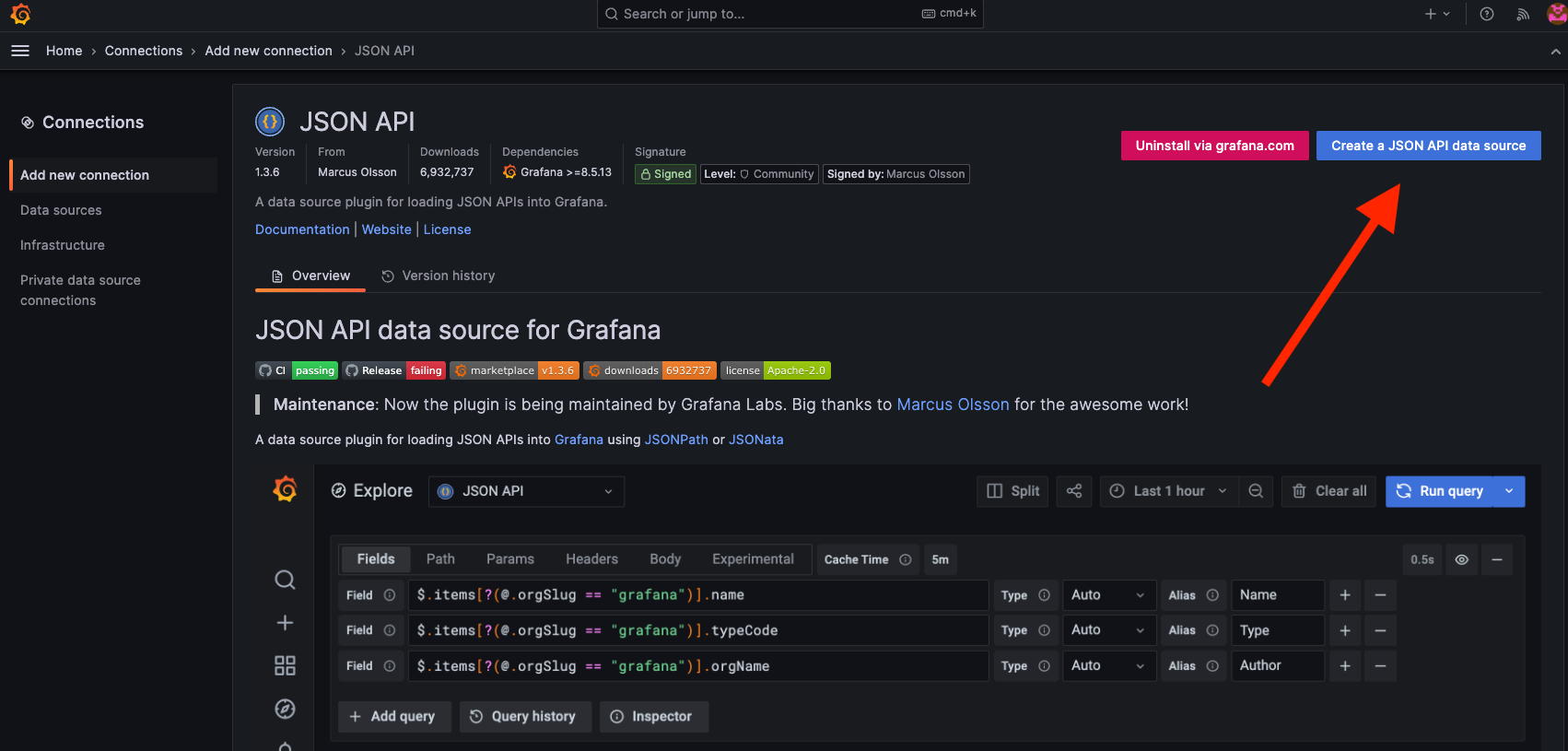
Task: Click the Alias field containing Author
Action: 1278,665
